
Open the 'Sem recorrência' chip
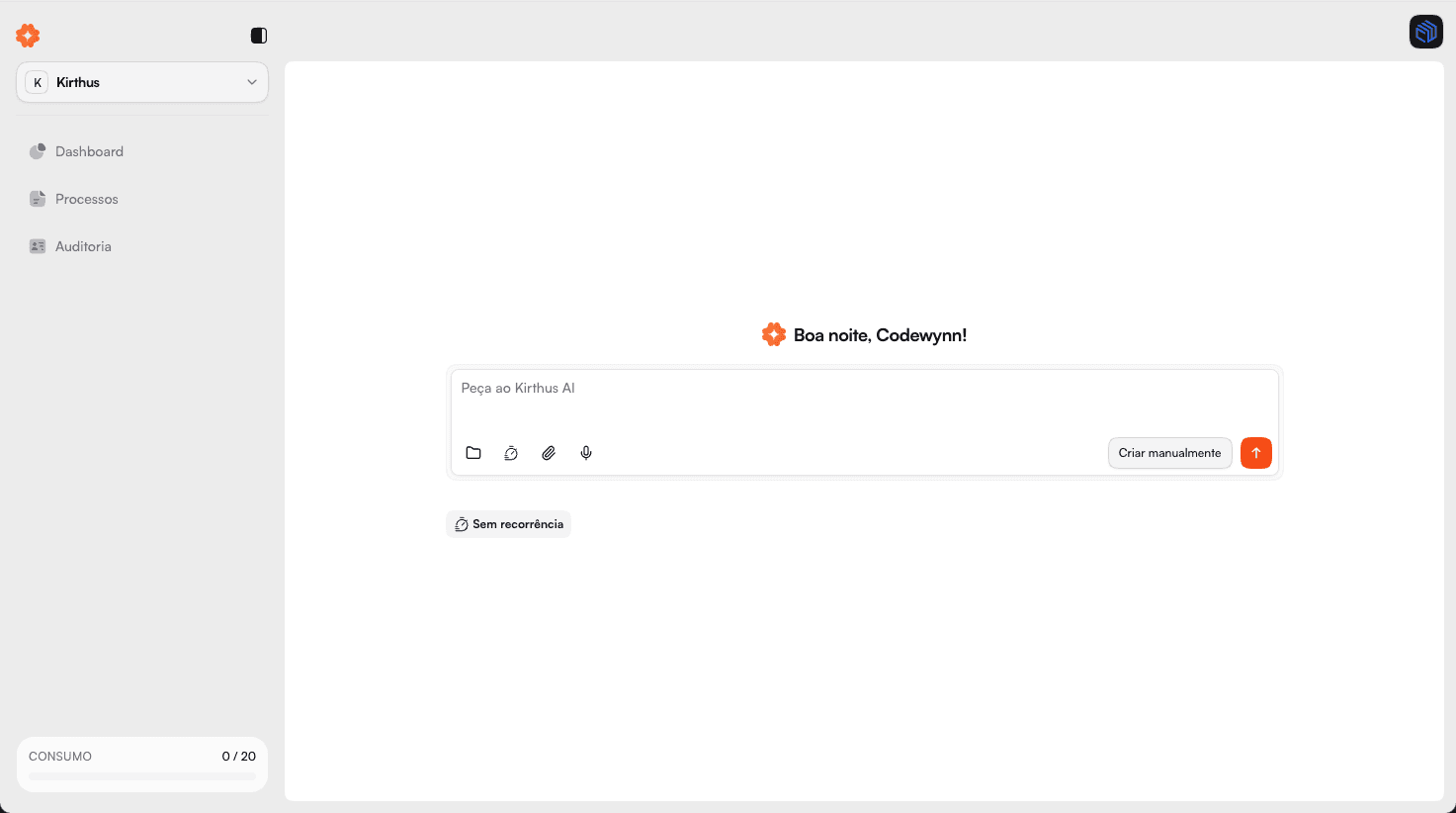tap(509, 524)
